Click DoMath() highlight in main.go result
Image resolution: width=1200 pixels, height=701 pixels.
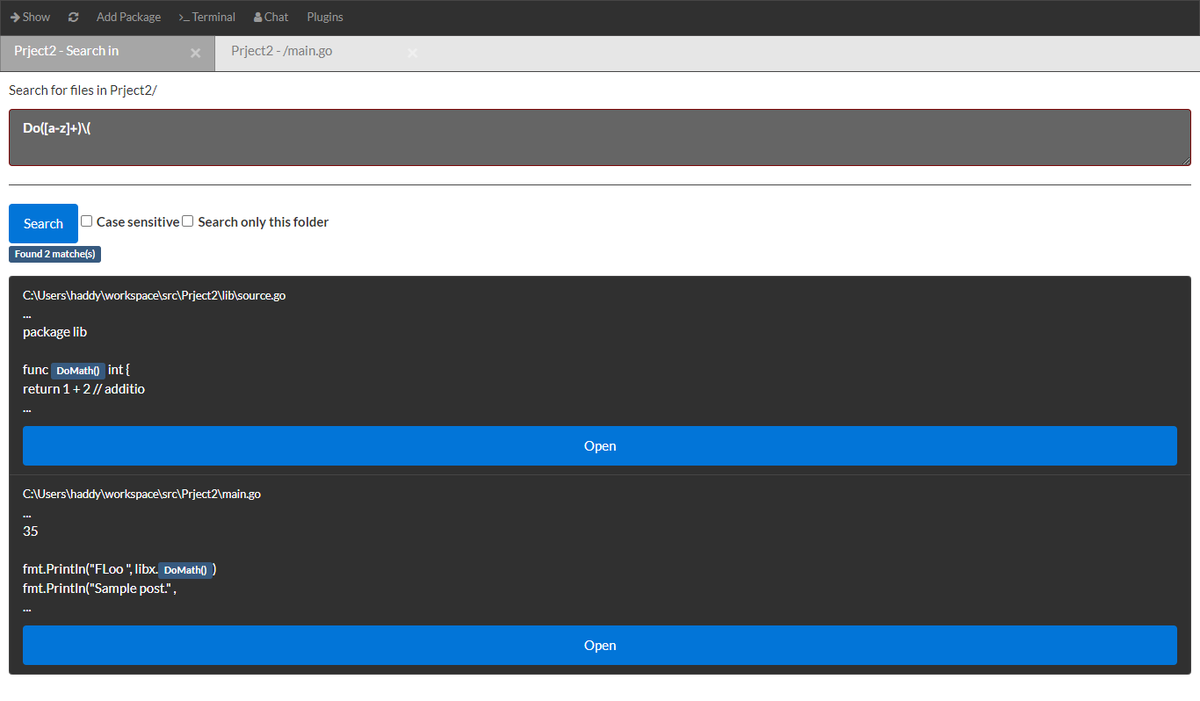(185, 570)
